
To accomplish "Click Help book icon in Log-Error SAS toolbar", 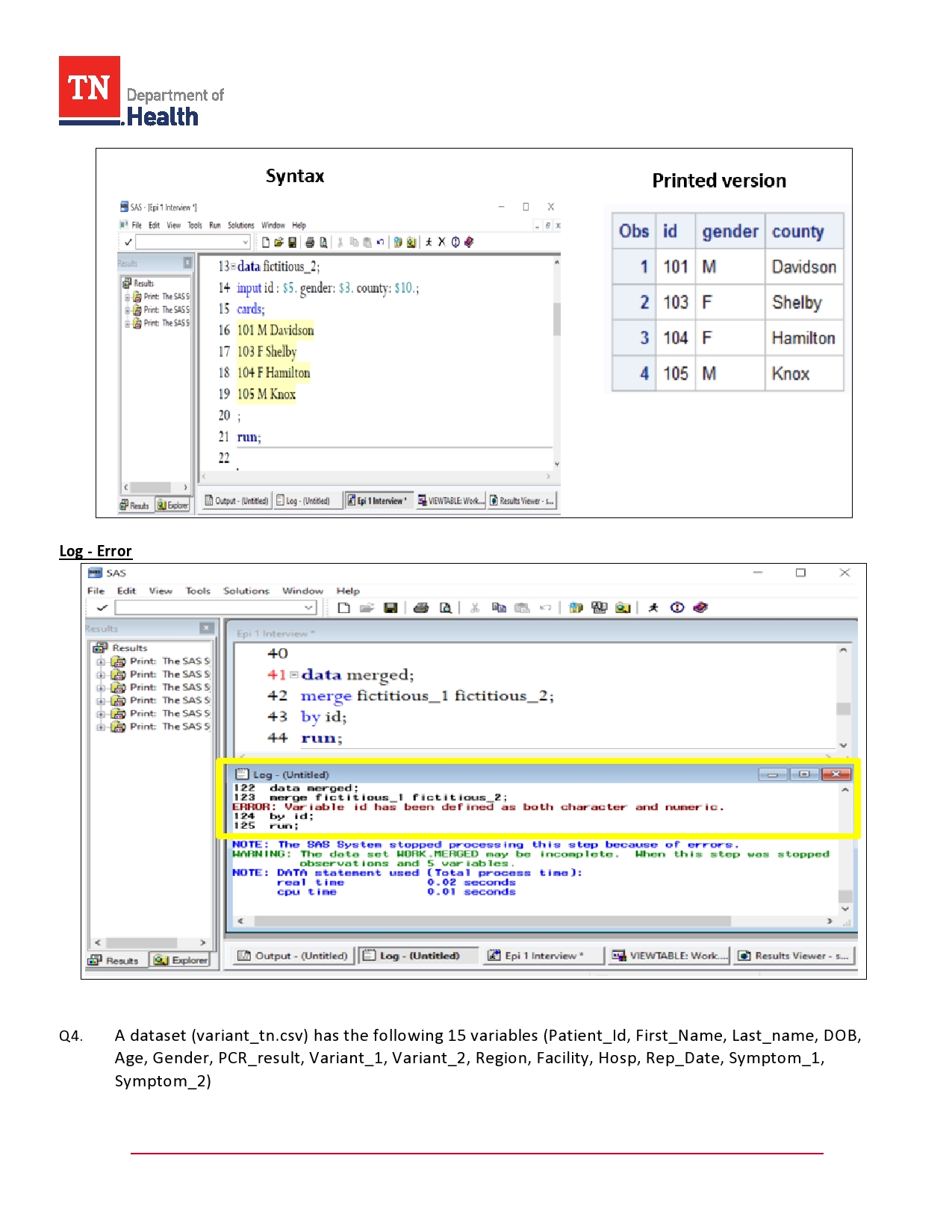I will tap(700, 608).
